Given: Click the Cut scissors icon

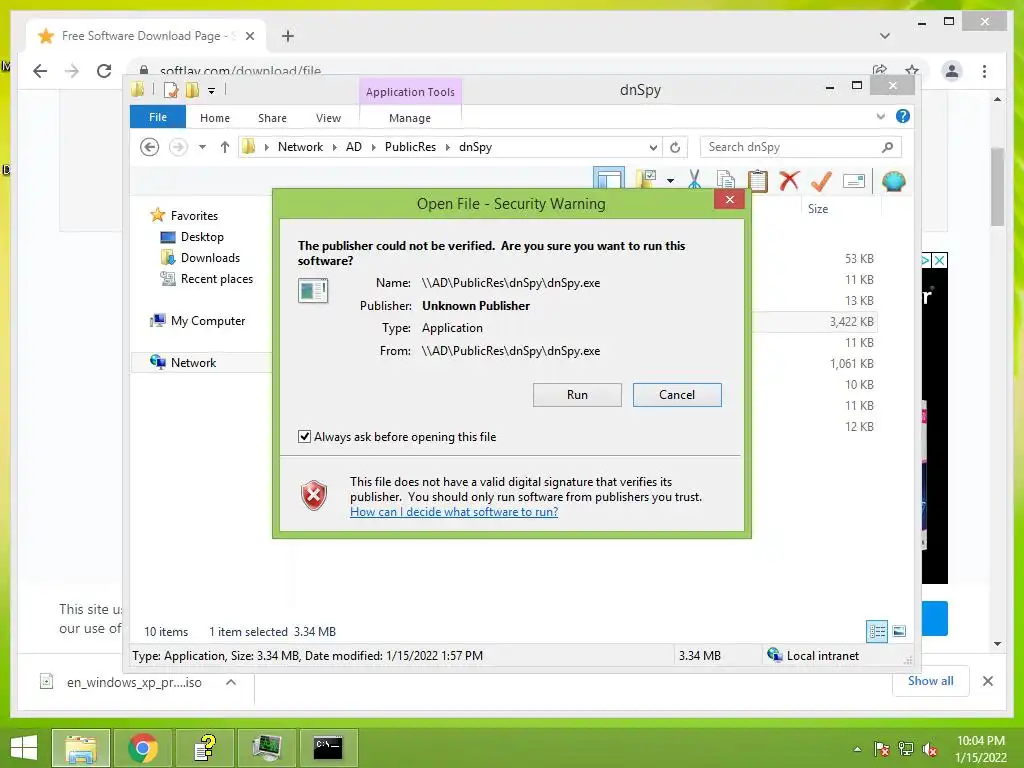Looking at the screenshot, I should click(x=694, y=180).
